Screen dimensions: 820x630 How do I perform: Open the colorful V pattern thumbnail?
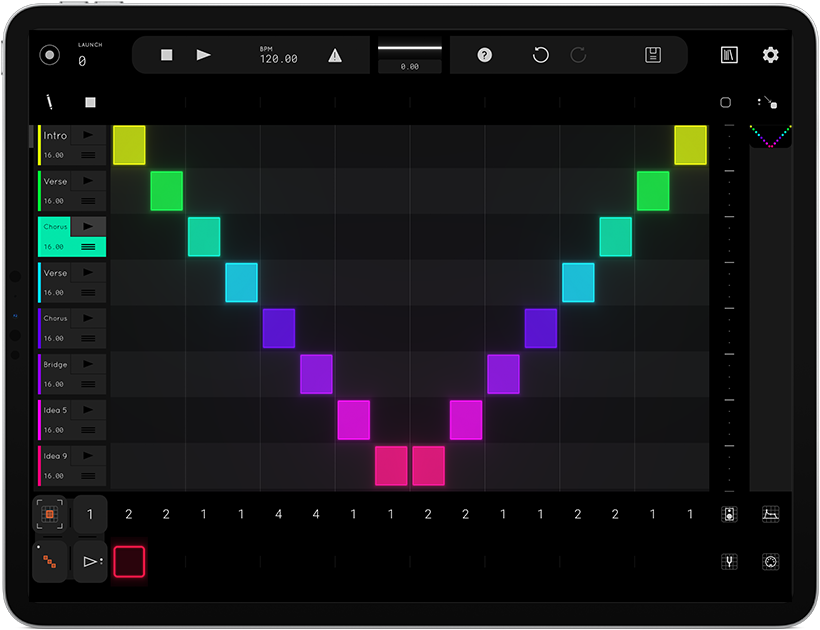point(770,136)
